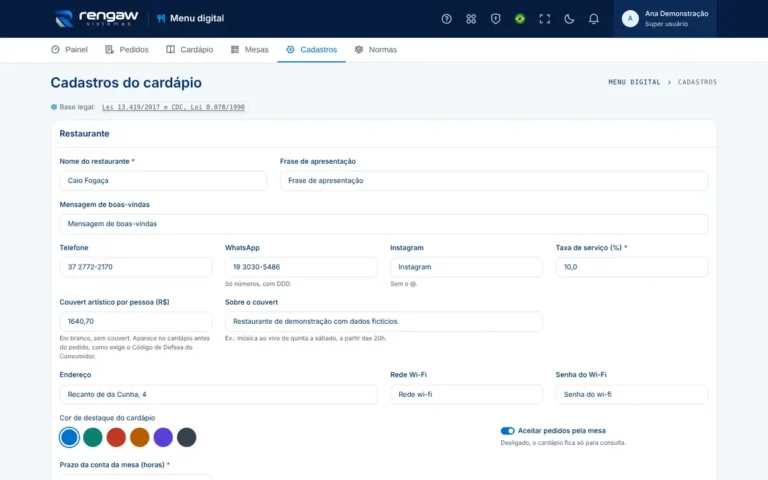Click the user avatar letter A
Screen dimensions: 768x480
[x=630, y=19]
